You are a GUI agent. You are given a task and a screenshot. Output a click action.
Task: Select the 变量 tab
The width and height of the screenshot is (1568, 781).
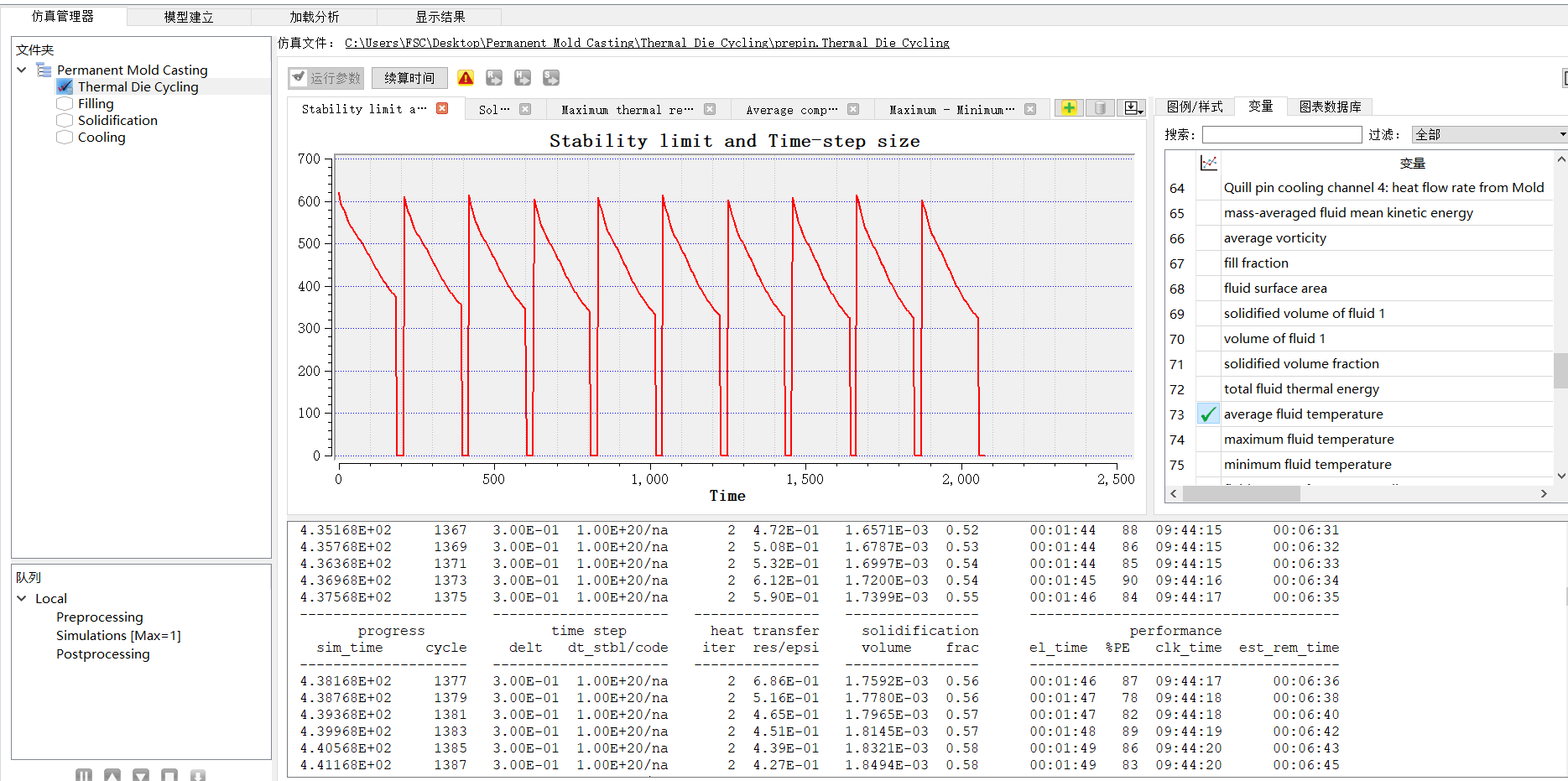[1261, 106]
